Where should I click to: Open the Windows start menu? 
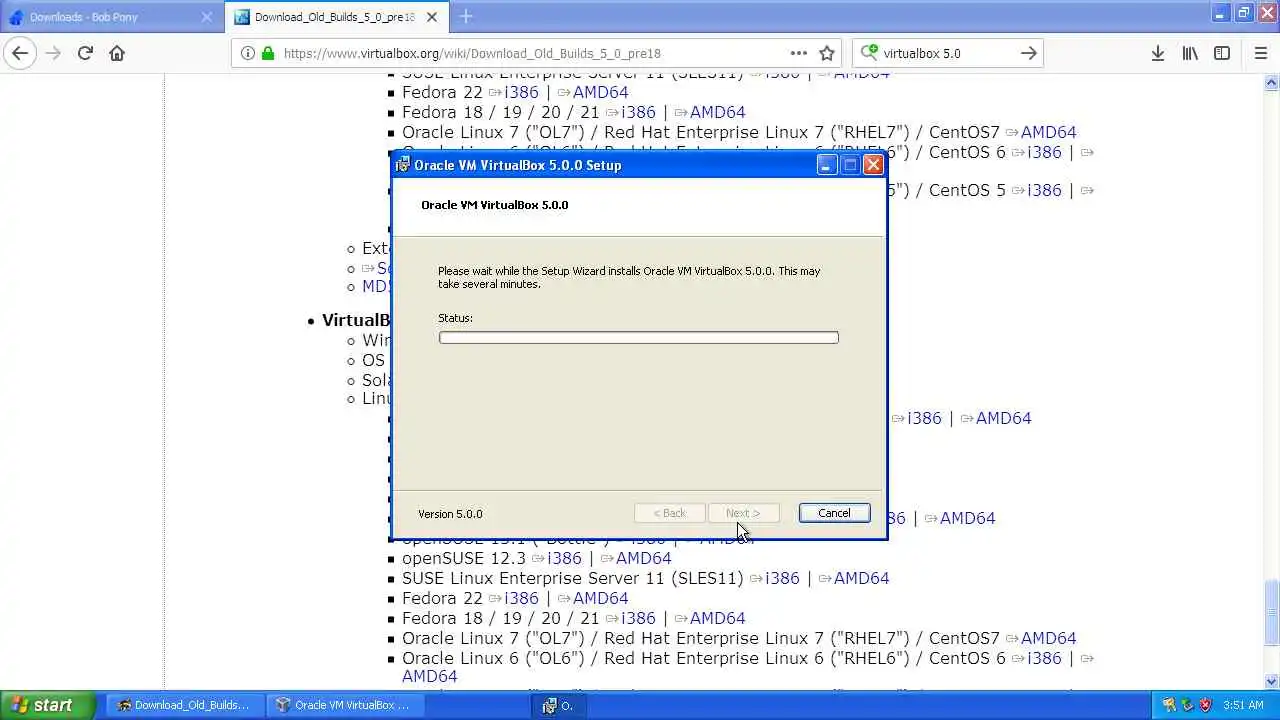48,705
